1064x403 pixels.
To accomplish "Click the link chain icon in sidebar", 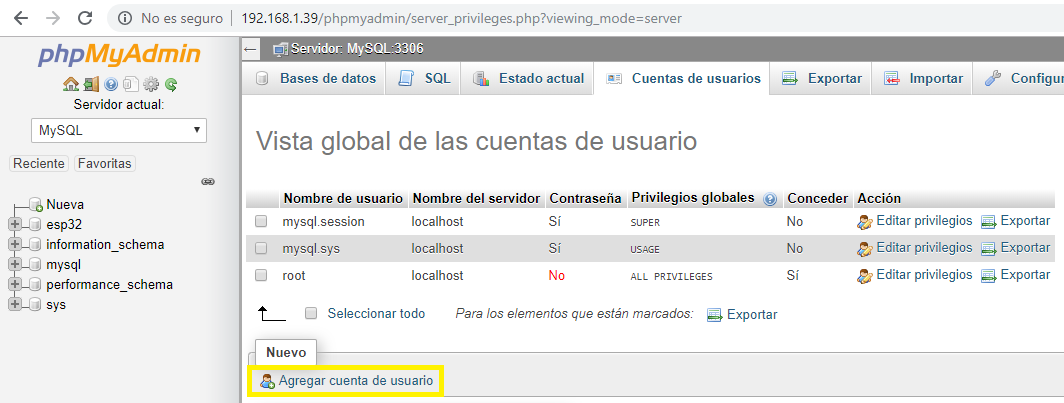I will 208,181.
